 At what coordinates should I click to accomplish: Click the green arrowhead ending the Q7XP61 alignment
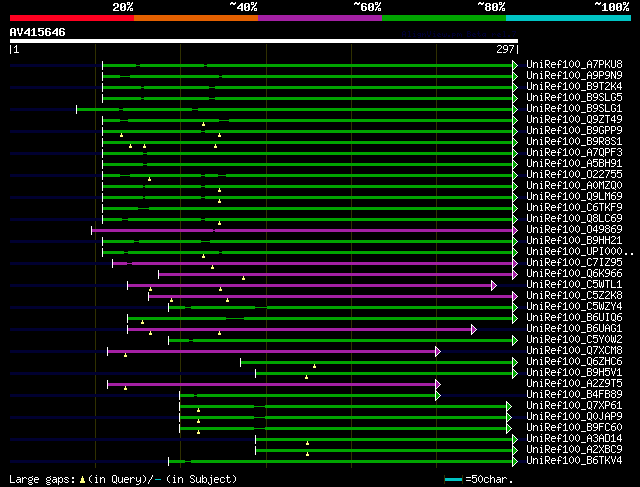[x=509, y=407]
